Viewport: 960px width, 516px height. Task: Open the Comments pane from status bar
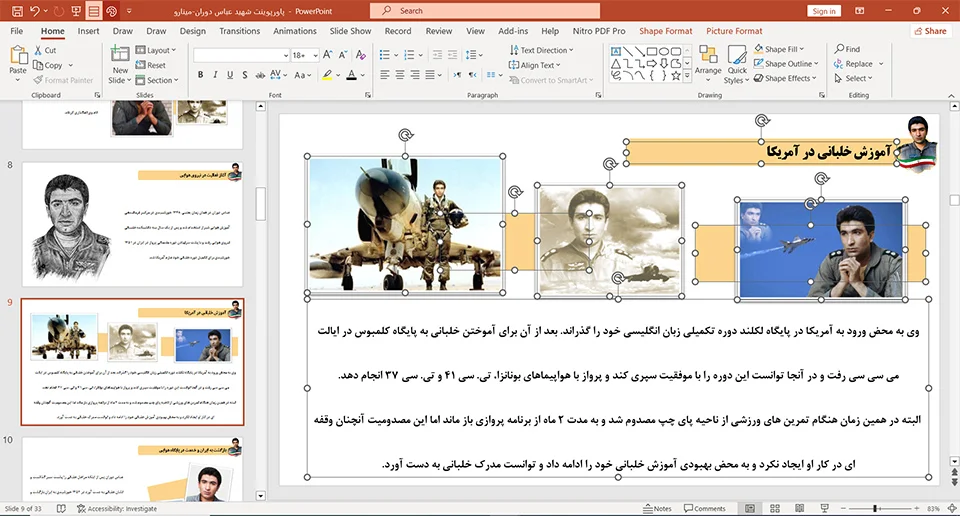pos(705,508)
